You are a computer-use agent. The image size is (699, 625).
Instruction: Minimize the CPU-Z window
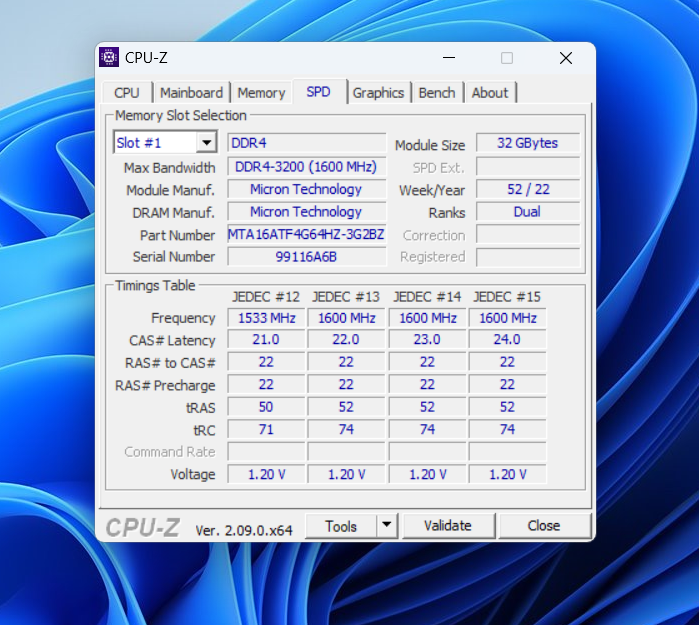point(447,58)
